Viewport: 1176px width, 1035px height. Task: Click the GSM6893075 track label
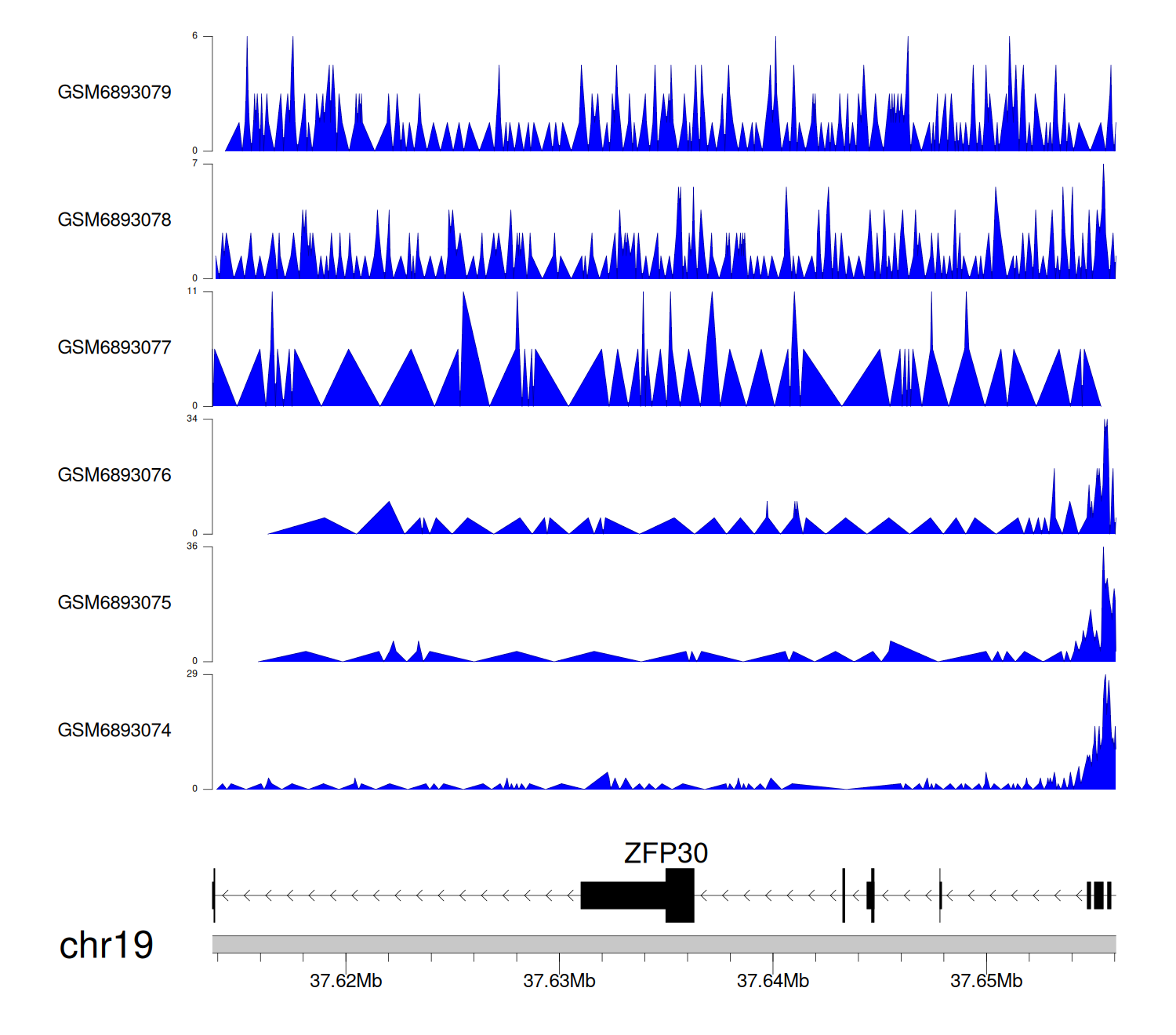point(114,603)
